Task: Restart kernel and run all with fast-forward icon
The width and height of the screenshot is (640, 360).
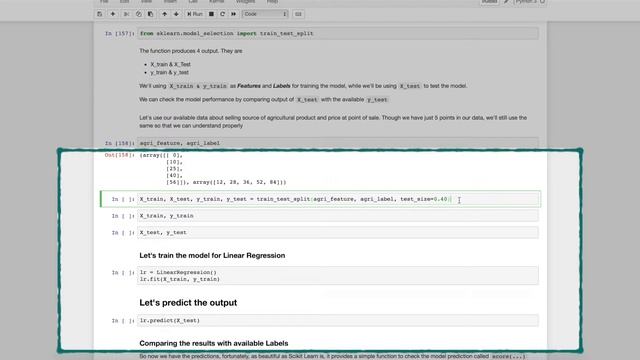Action: [233, 14]
